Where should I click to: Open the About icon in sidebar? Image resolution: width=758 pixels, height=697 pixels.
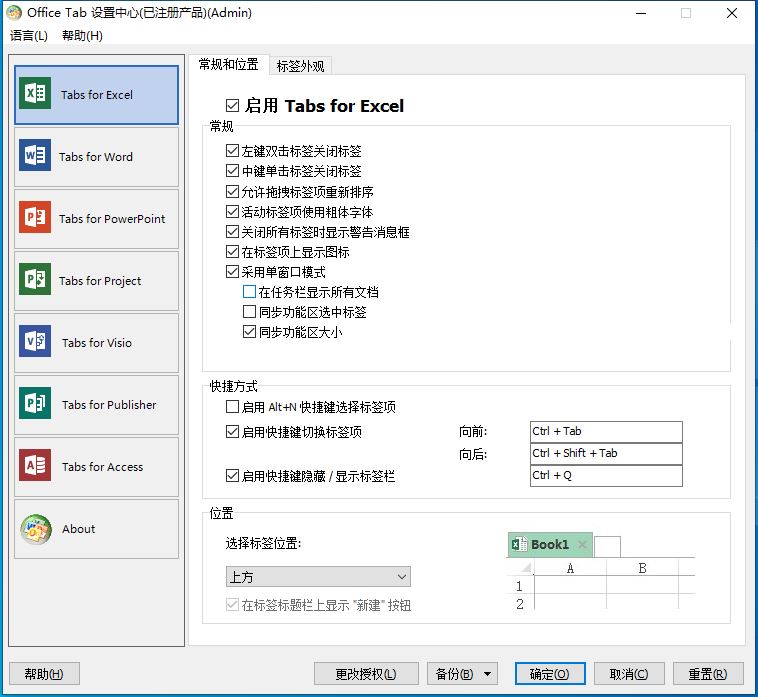tap(36, 529)
